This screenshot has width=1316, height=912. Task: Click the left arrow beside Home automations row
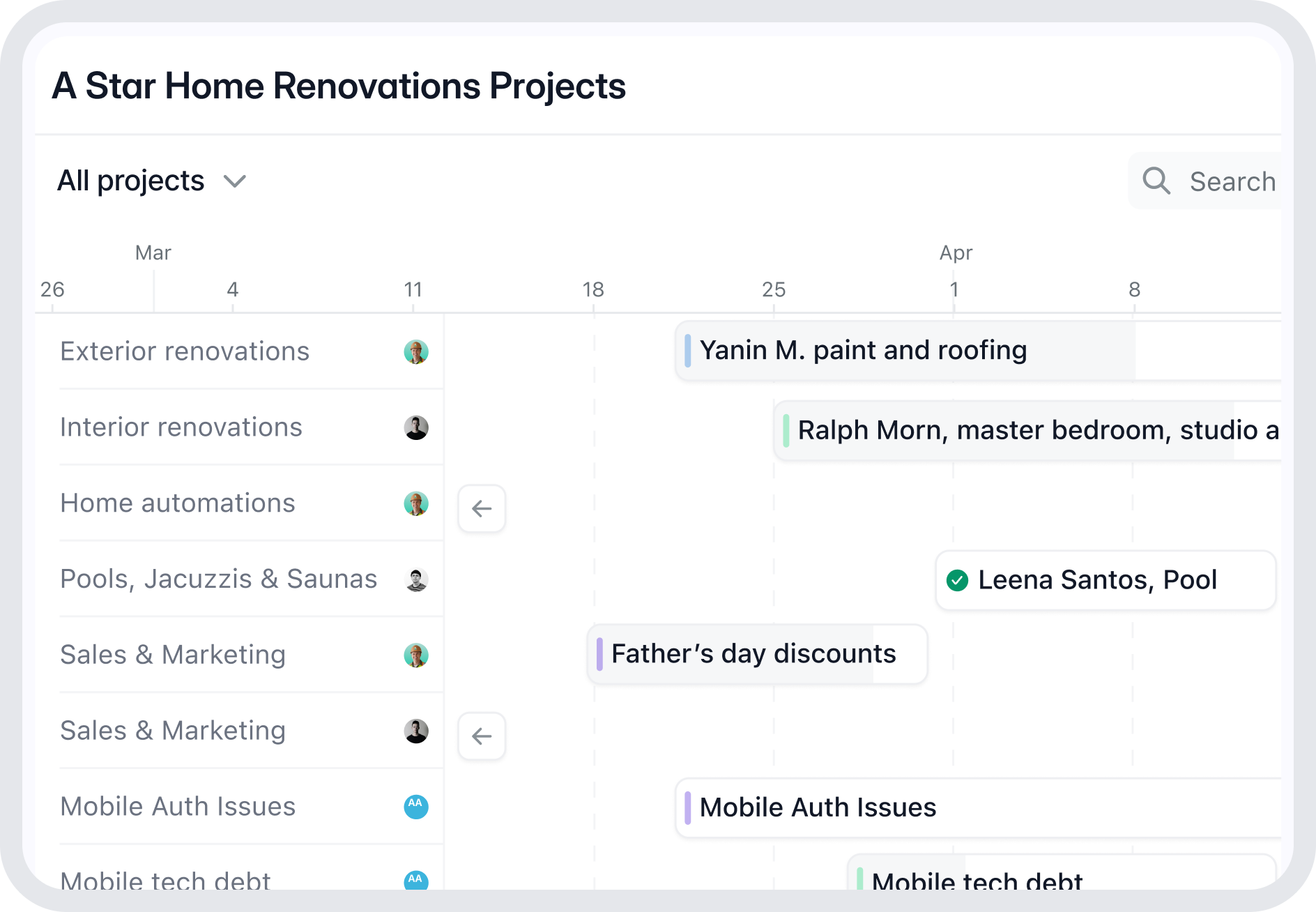coord(482,509)
